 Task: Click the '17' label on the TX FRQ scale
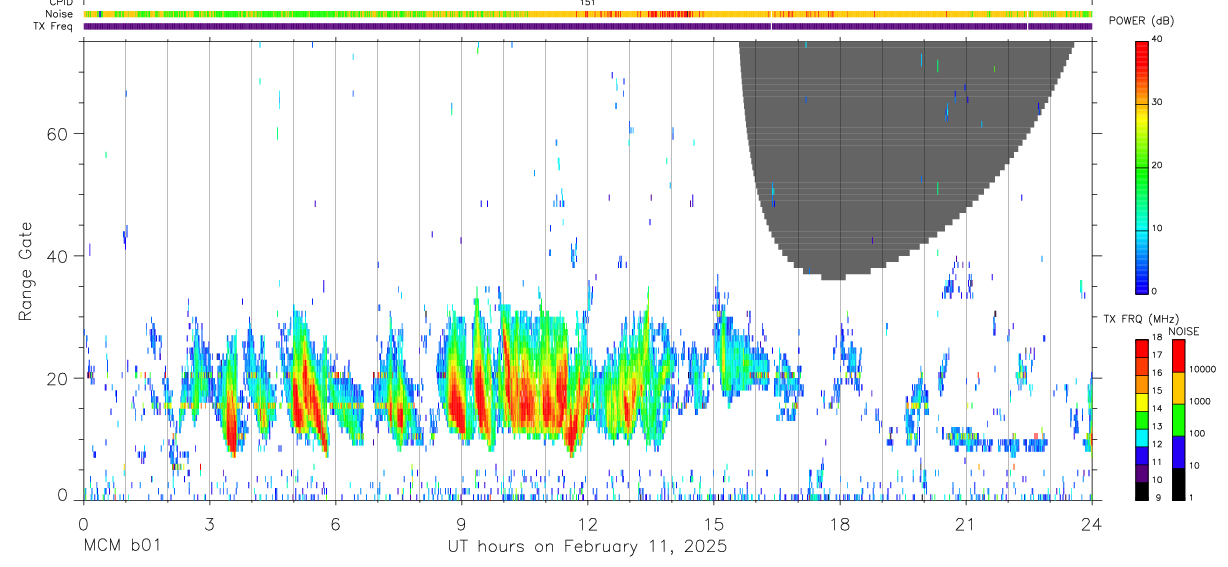coord(1158,355)
